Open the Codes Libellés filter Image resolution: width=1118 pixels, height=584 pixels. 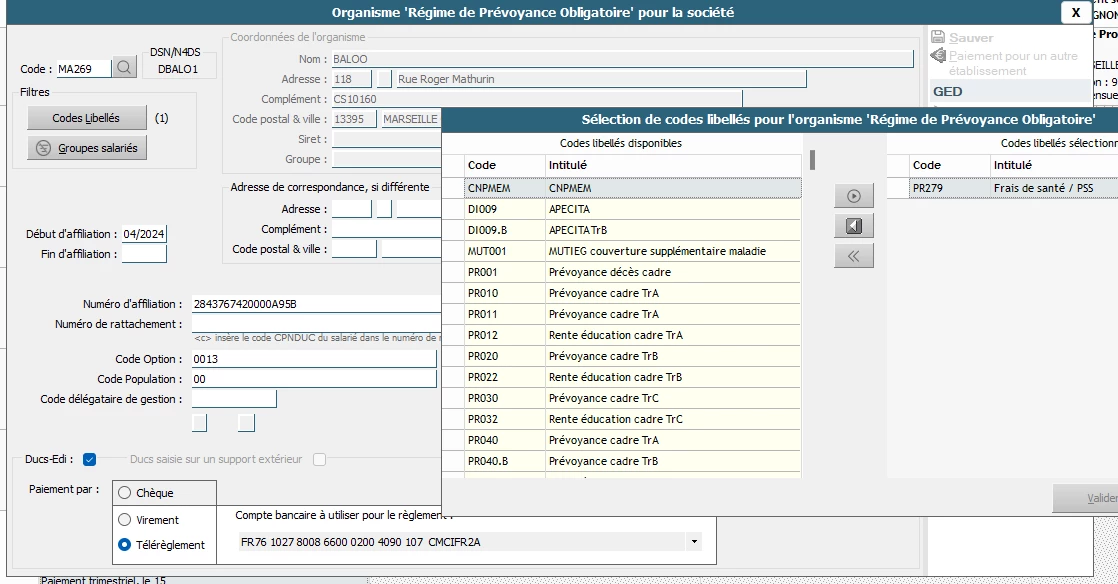86,118
